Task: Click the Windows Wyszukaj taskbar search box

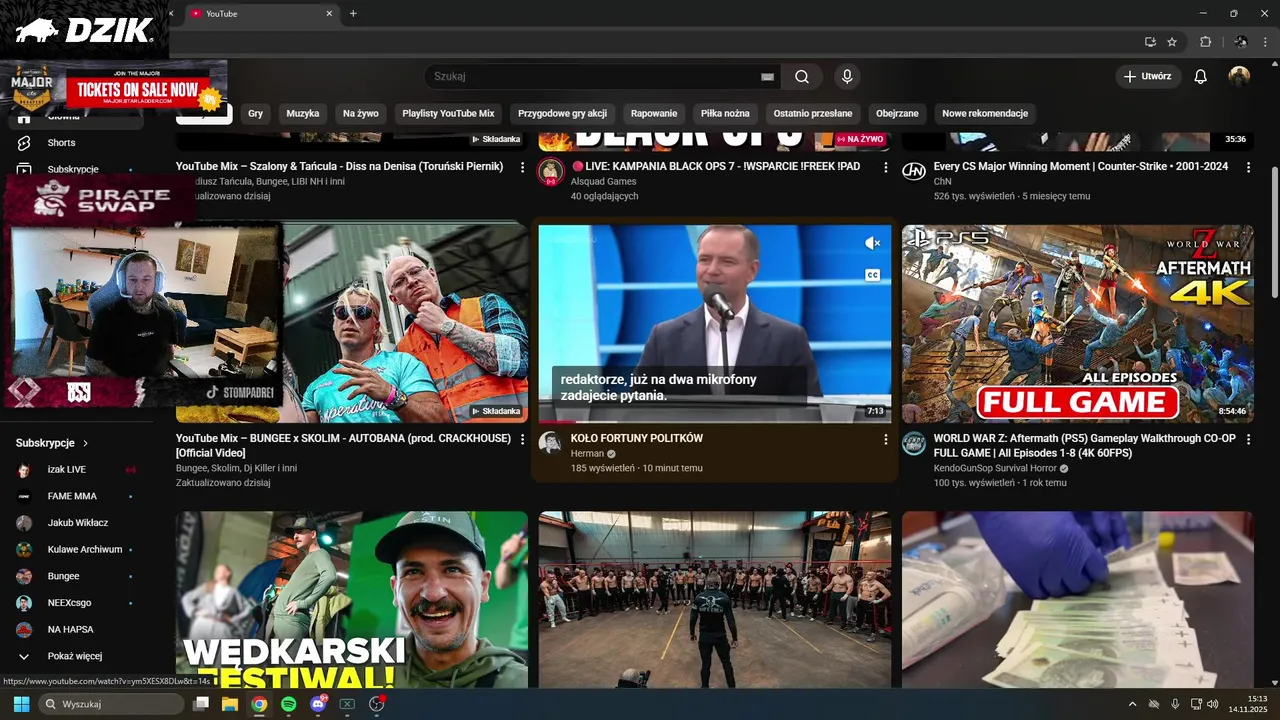Action: click(111, 704)
